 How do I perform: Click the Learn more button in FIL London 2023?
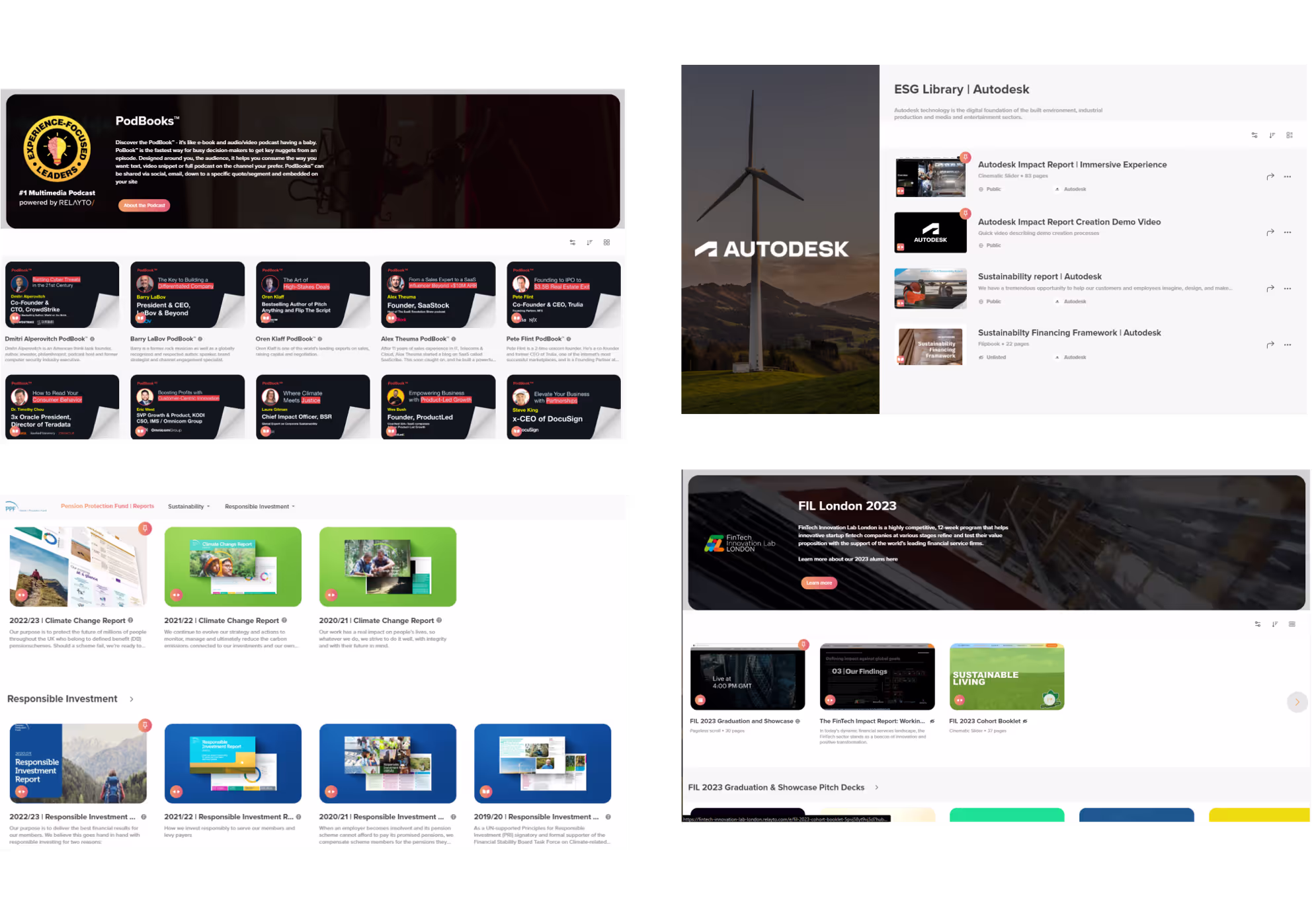819,583
